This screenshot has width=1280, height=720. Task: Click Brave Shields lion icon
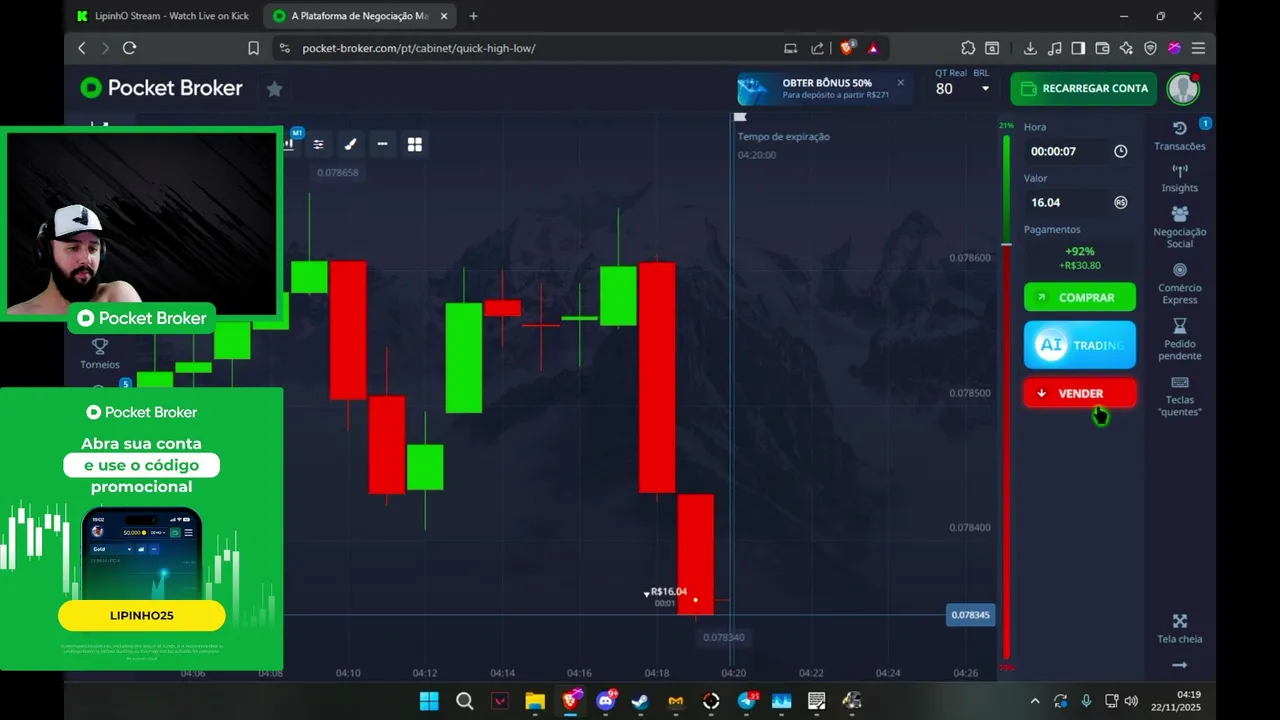pos(847,48)
